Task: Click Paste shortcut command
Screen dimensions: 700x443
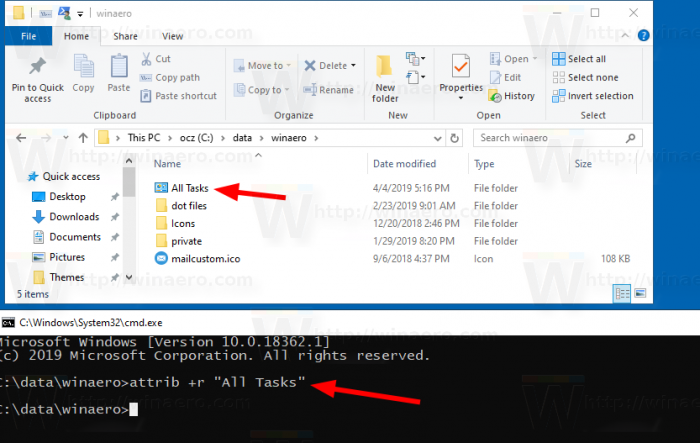Action: click(179, 96)
